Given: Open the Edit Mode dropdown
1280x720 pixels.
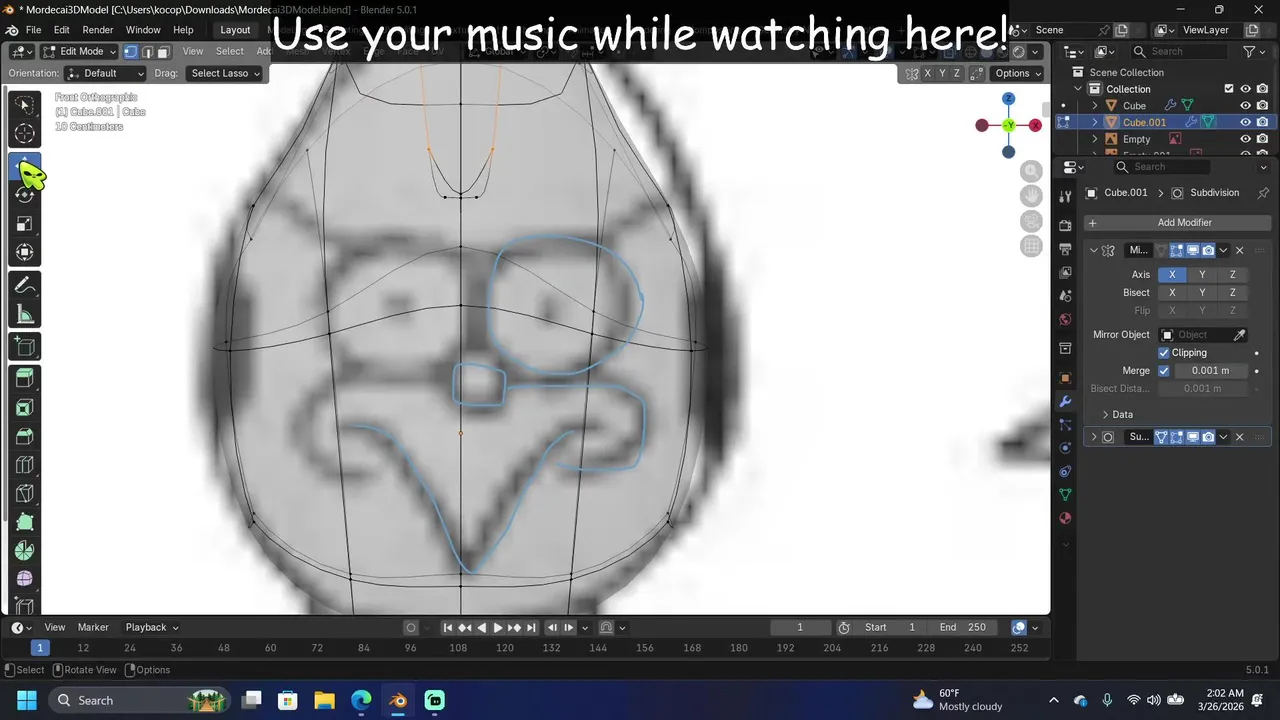Looking at the screenshot, I should [79, 51].
